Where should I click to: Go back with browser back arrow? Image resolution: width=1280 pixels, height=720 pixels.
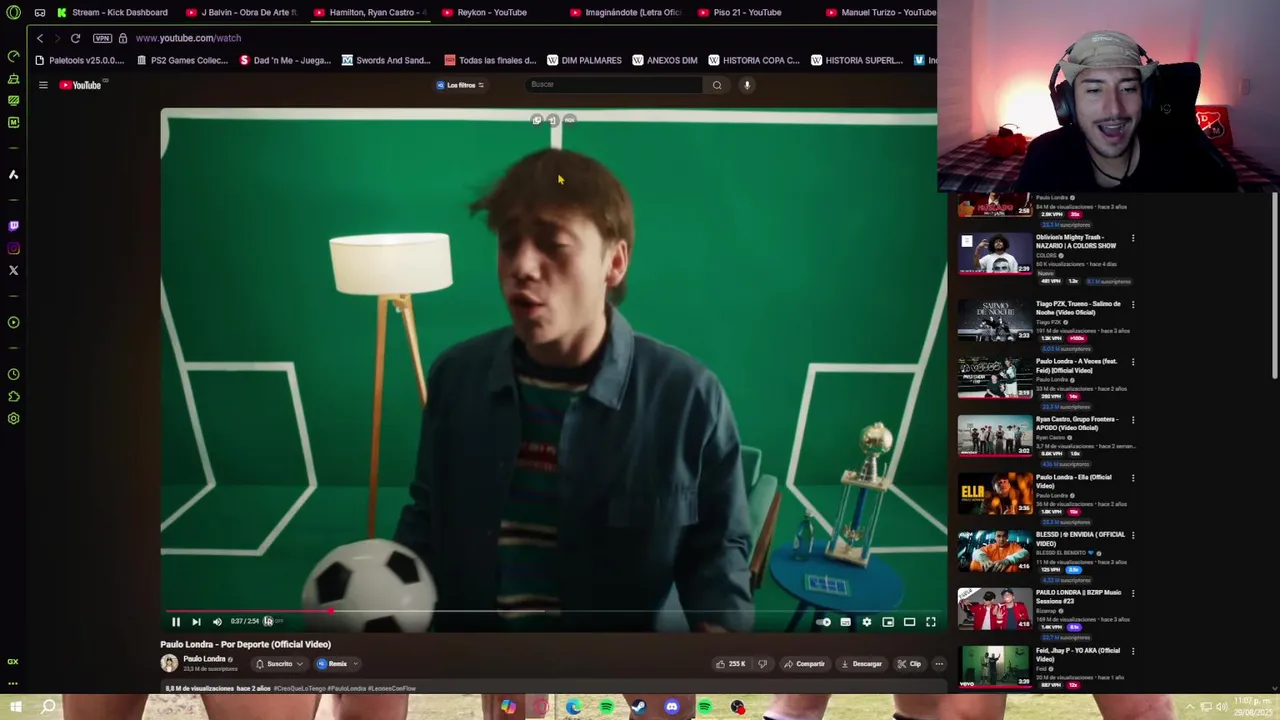click(40, 38)
